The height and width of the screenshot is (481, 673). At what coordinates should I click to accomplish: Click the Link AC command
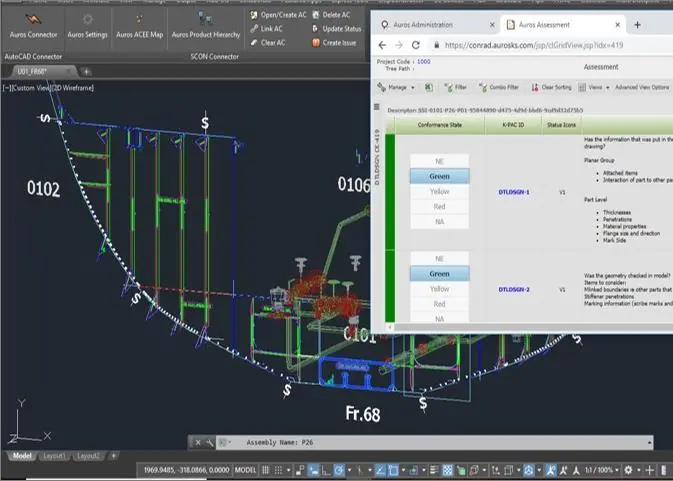267,29
